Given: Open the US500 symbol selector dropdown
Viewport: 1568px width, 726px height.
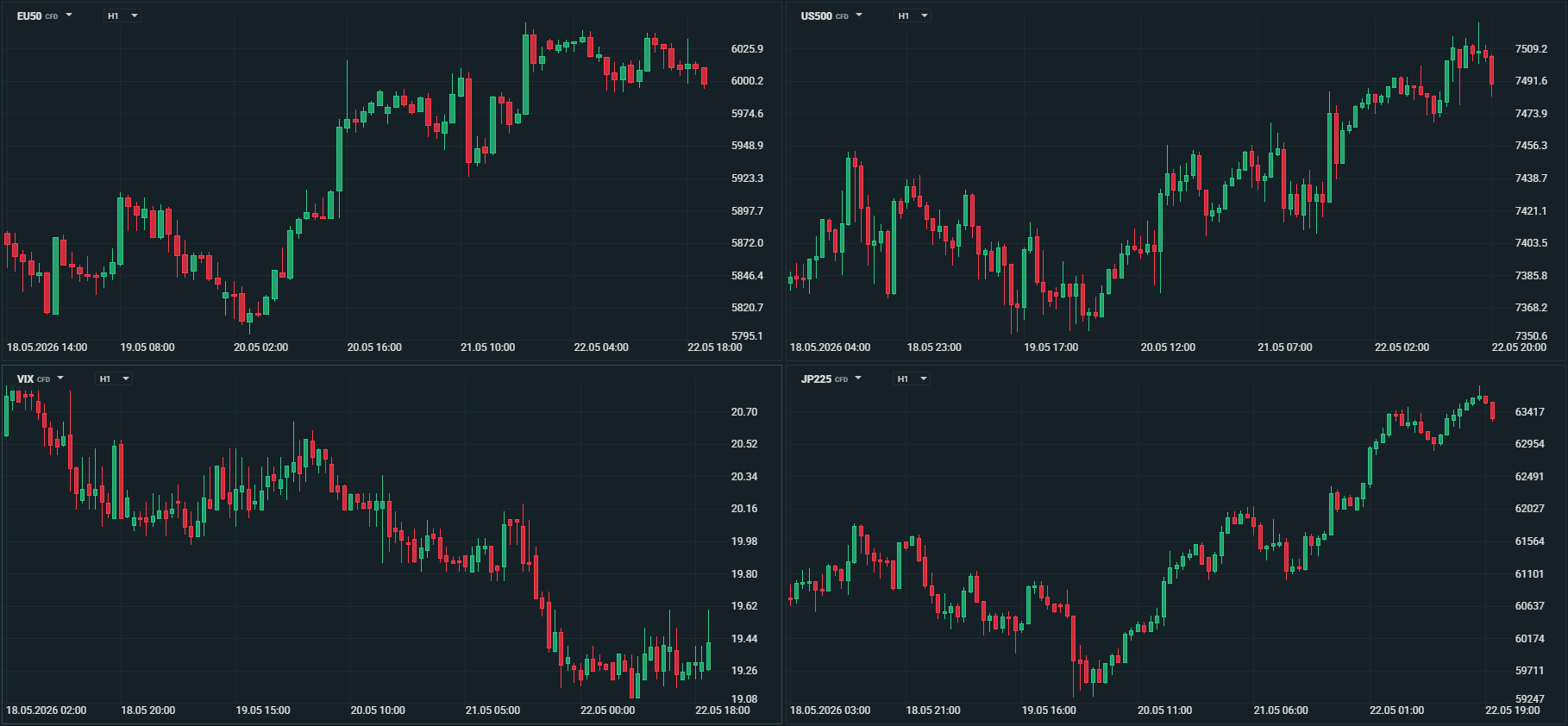Looking at the screenshot, I should pyautogui.click(x=831, y=16).
